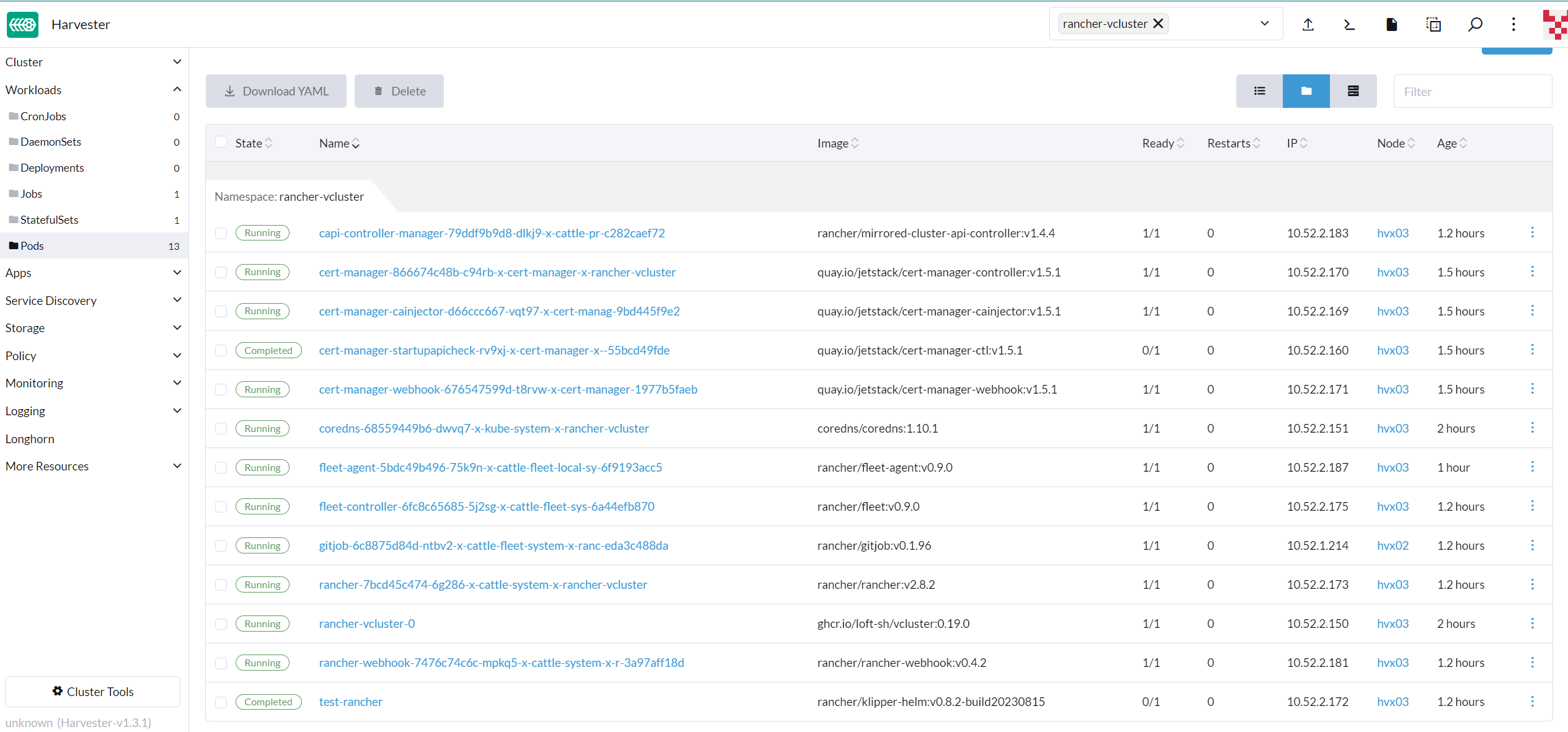Image resolution: width=1568 pixels, height=732 pixels.
Task: Remove the rancher-vcluster namespace filter chip
Action: [x=1158, y=24]
